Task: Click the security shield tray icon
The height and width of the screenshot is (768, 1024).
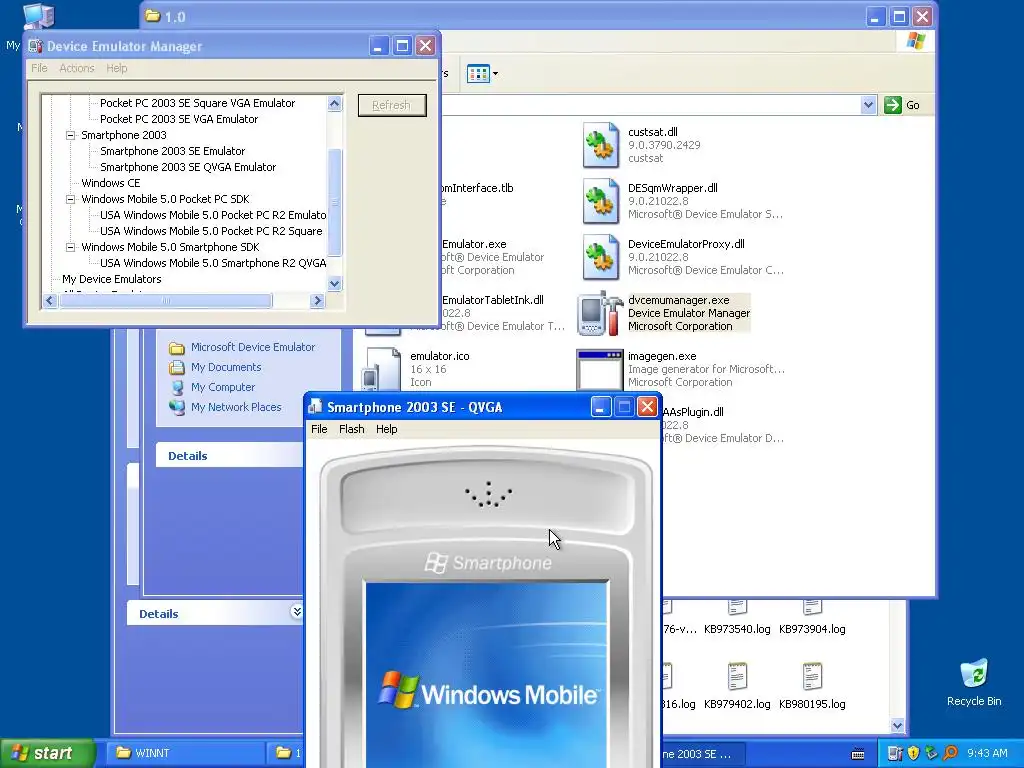Action: 913,753
